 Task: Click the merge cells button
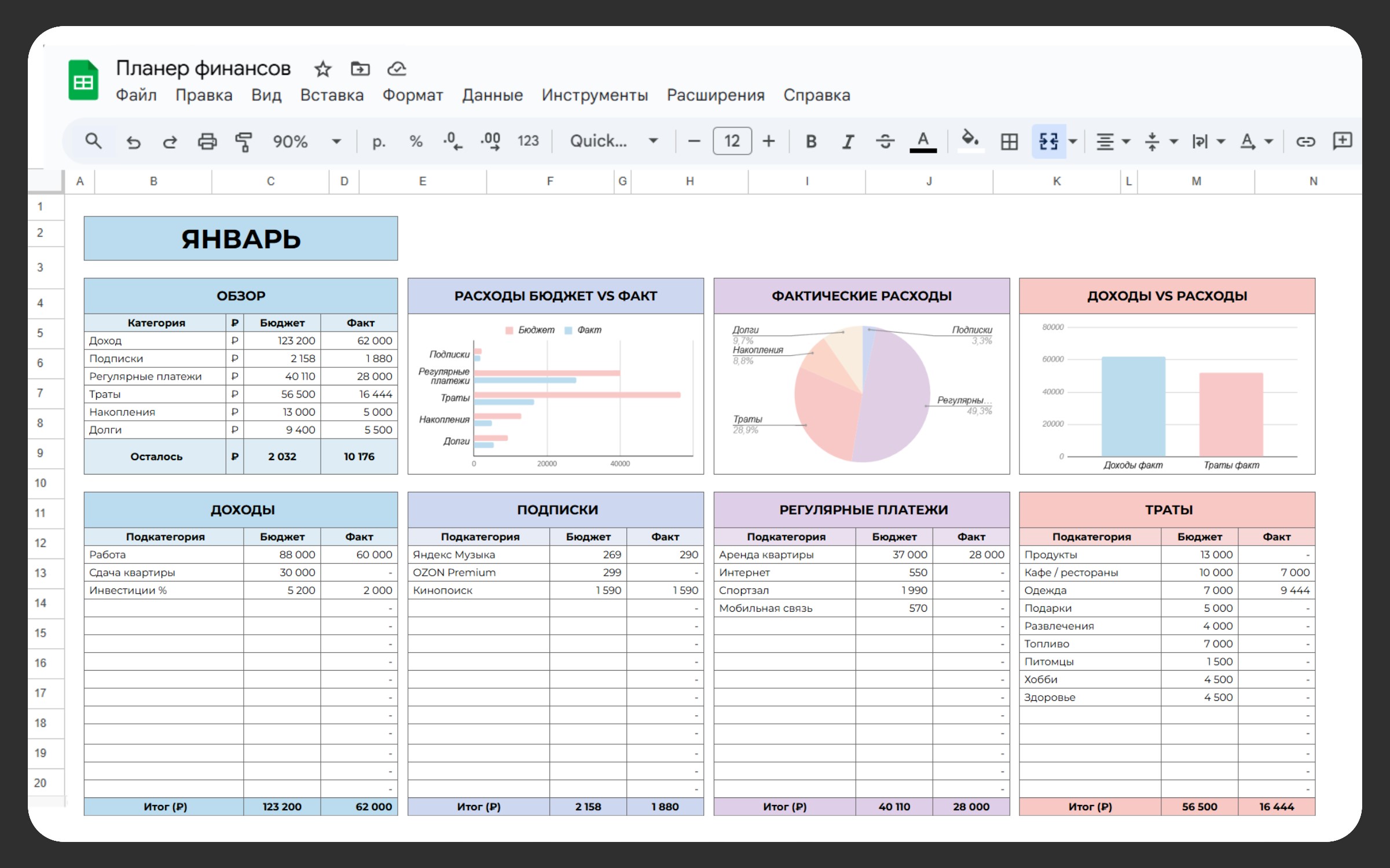(1048, 141)
